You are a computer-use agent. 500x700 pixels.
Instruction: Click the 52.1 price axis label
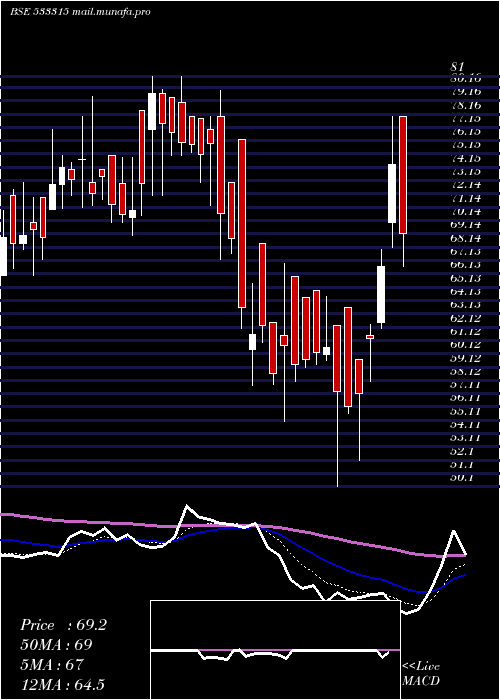click(x=462, y=451)
